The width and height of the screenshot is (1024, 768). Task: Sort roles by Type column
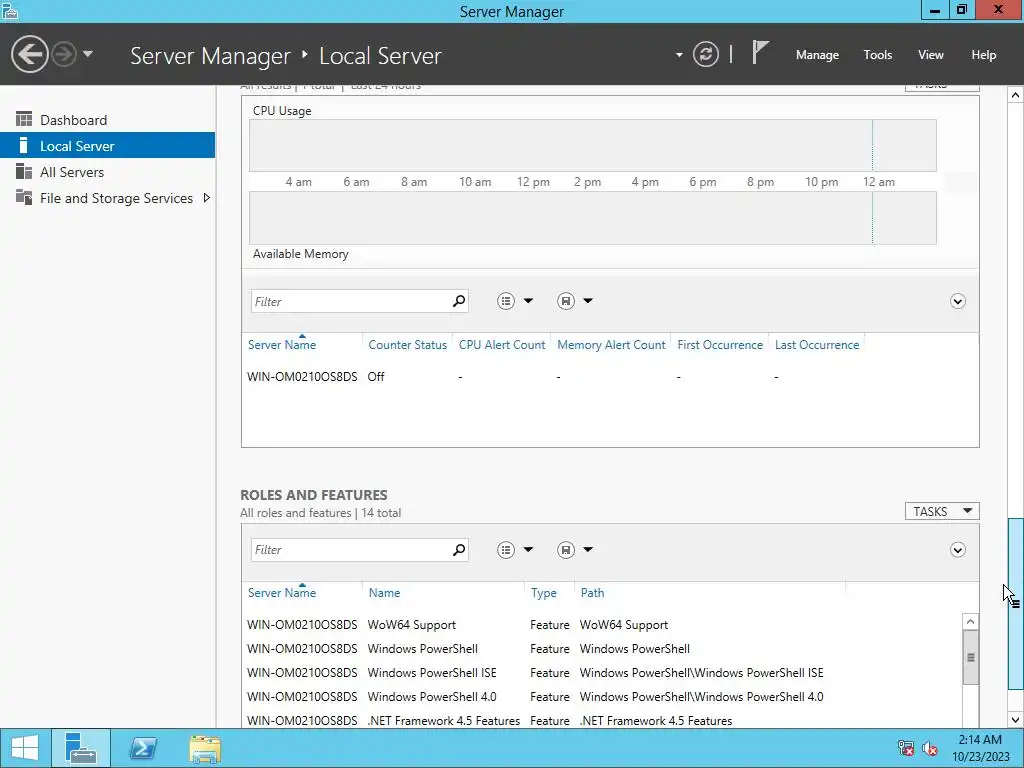[543, 593]
